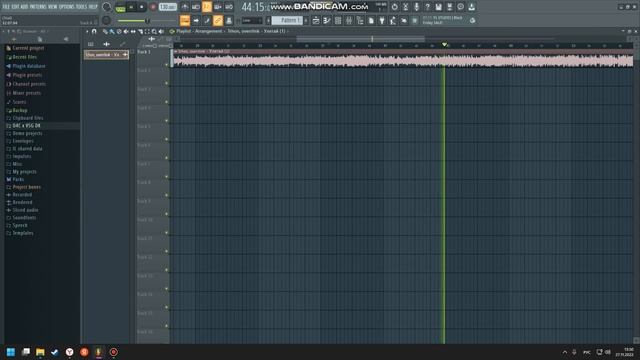
Task: Open the content library download icon
Action: (471, 7)
